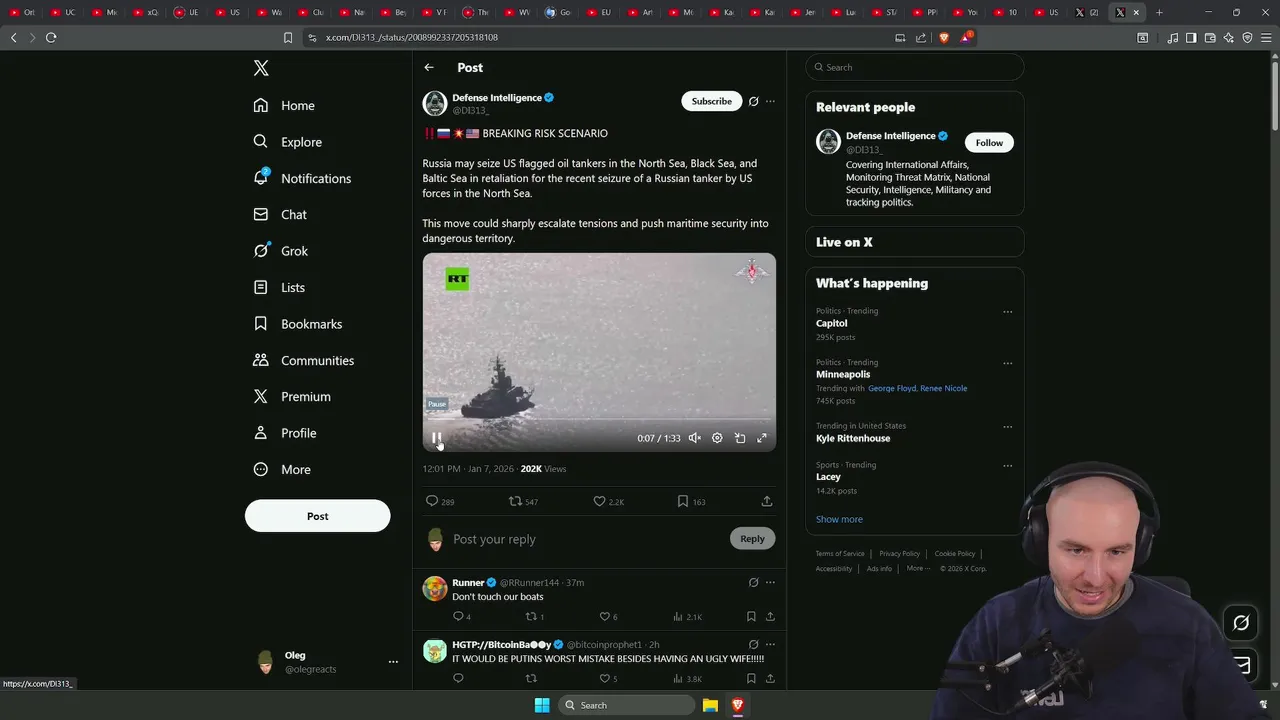Seek along the video progress bar

[x=599, y=421]
